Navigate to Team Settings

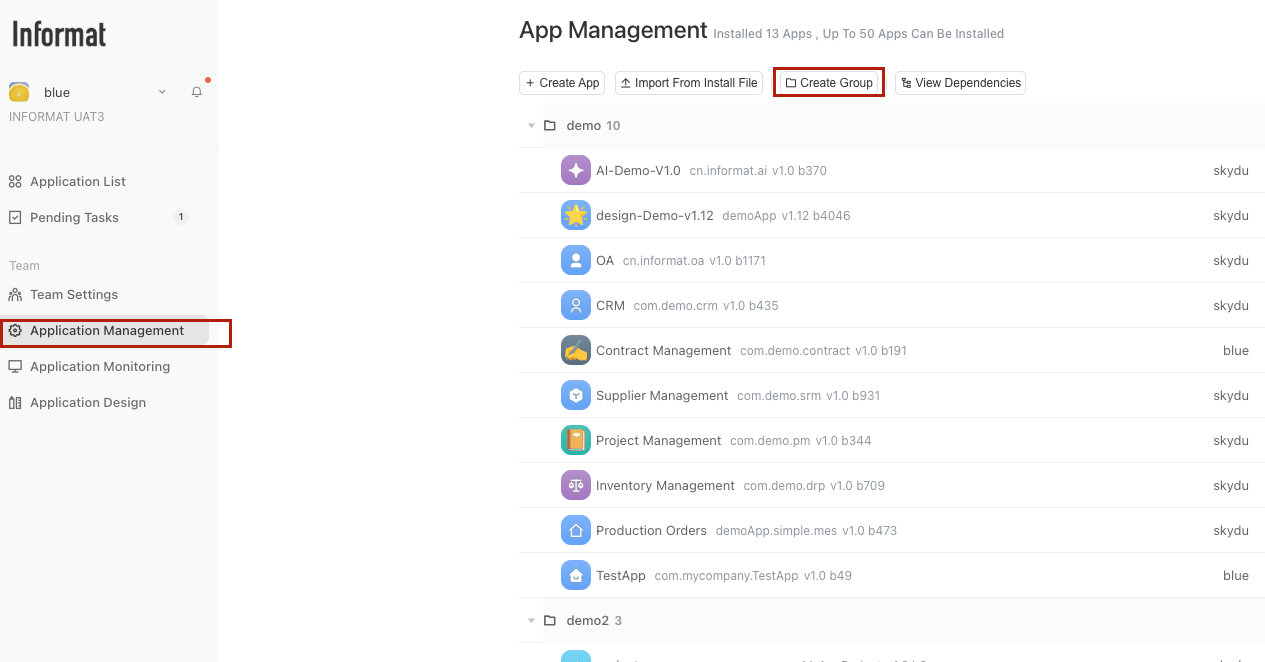(x=74, y=295)
